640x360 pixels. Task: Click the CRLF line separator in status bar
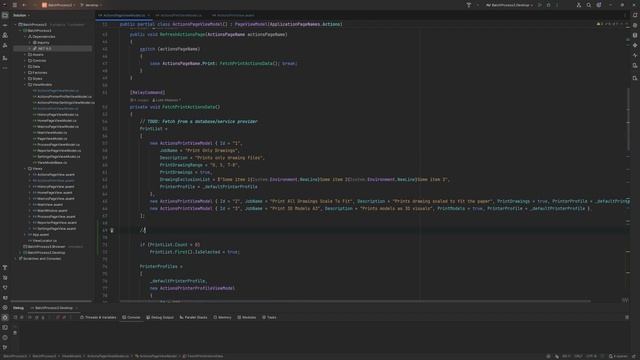click(578, 356)
